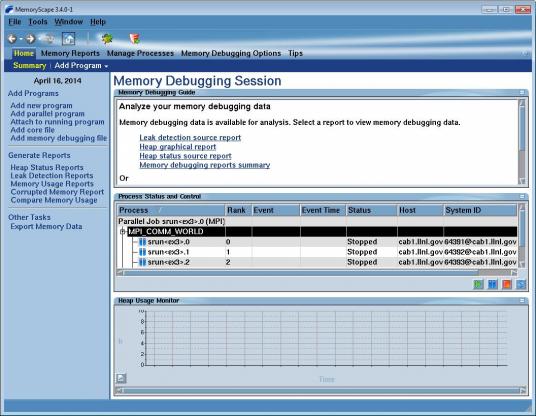Image resolution: width=536 pixels, height=416 pixels.
Task: Open the Help menu
Action: (x=98, y=22)
